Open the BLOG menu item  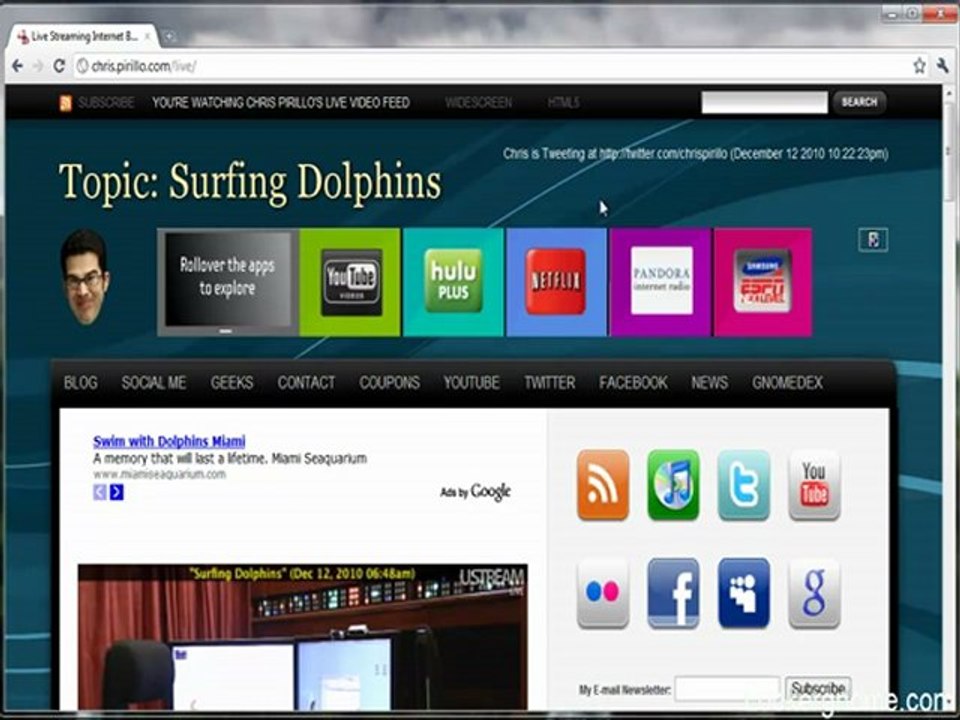[81, 383]
